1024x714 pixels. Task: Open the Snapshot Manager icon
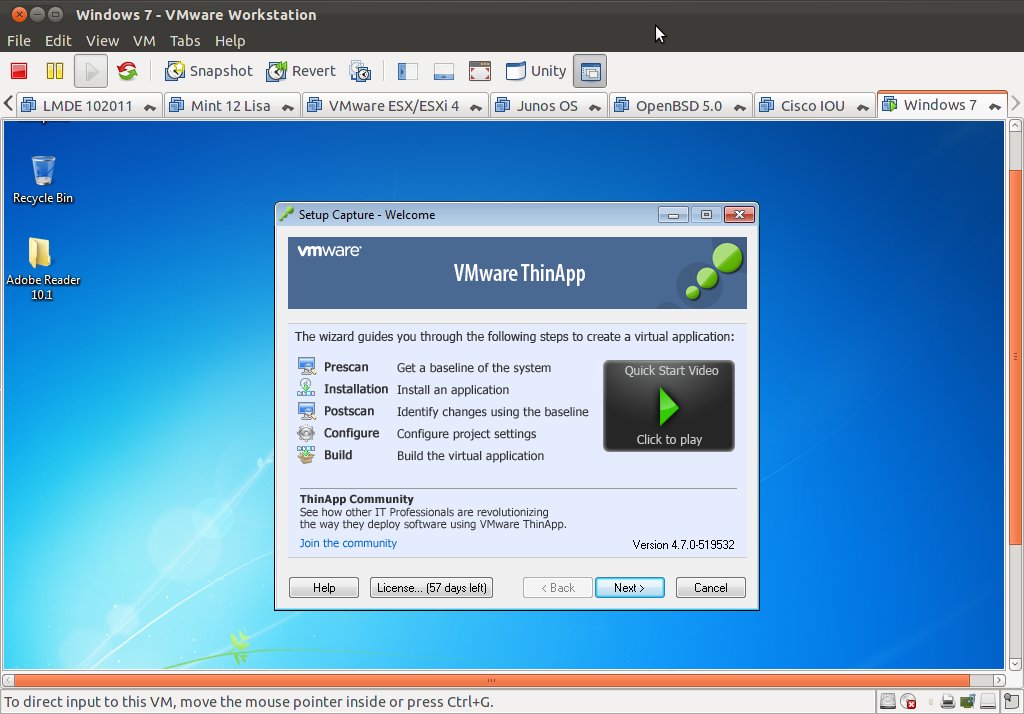(x=360, y=70)
